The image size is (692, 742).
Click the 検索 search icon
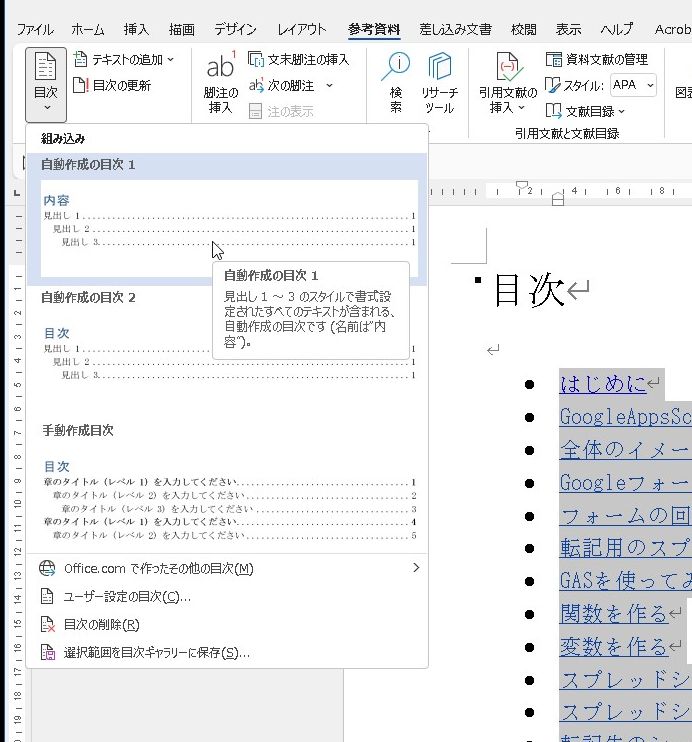396,82
